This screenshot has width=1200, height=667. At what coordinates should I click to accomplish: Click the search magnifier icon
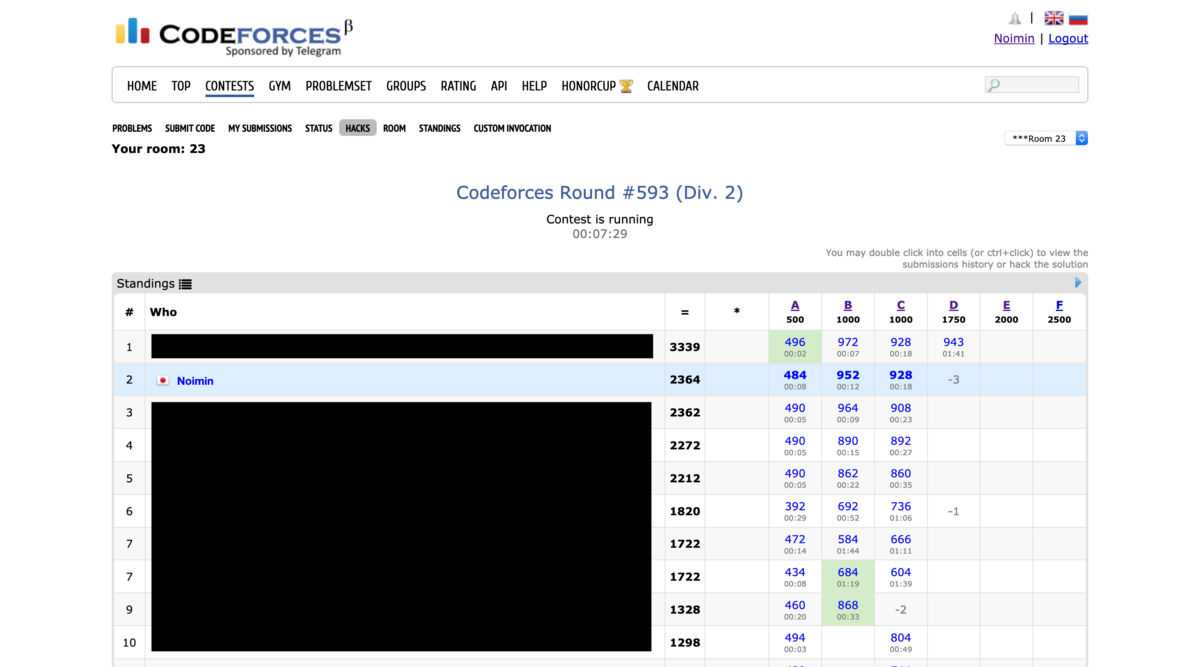(994, 86)
